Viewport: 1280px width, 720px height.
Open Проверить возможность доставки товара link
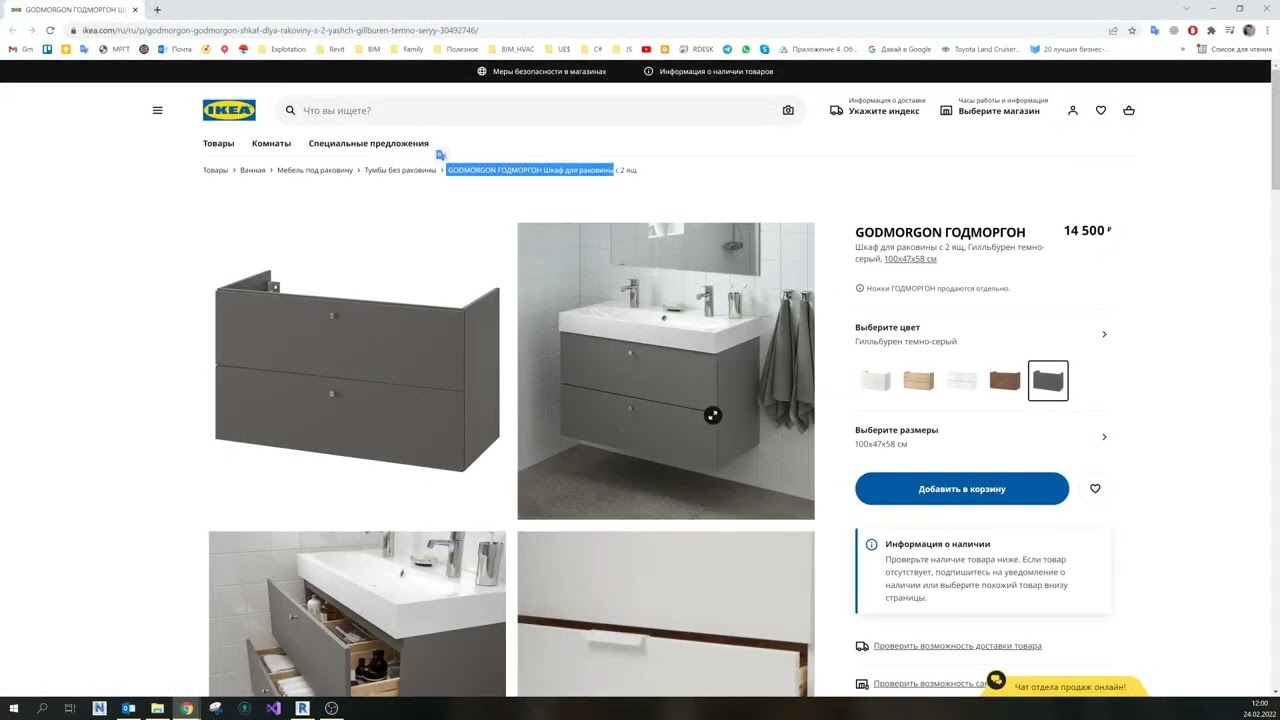pyautogui.click(x=957, y=646)
